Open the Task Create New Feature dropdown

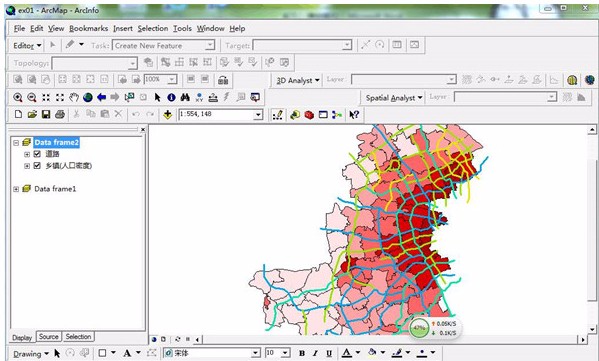pyautogui.click(x=210, y=45)
